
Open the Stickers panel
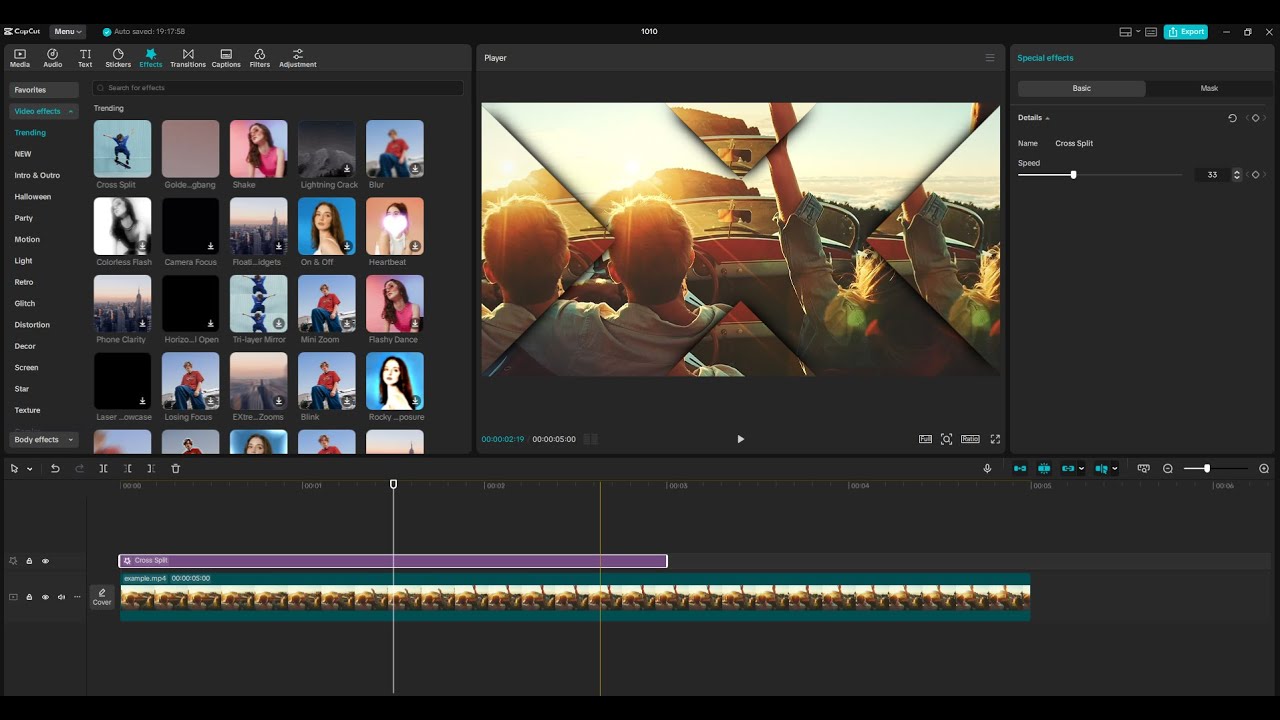pyautogui.click(x=118, y=58)
